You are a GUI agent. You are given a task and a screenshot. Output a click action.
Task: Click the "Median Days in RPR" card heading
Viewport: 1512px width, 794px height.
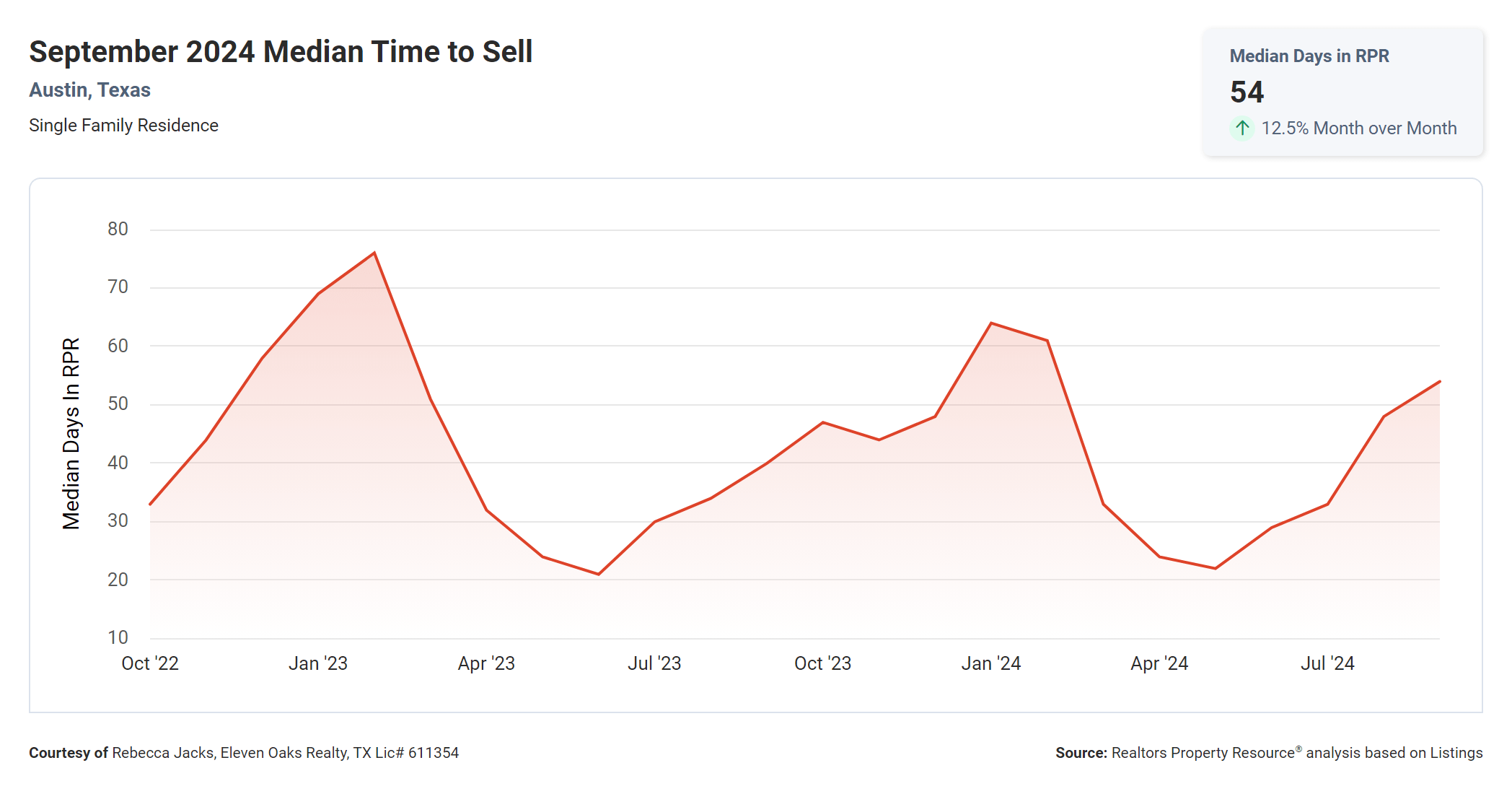[1309, 56]
